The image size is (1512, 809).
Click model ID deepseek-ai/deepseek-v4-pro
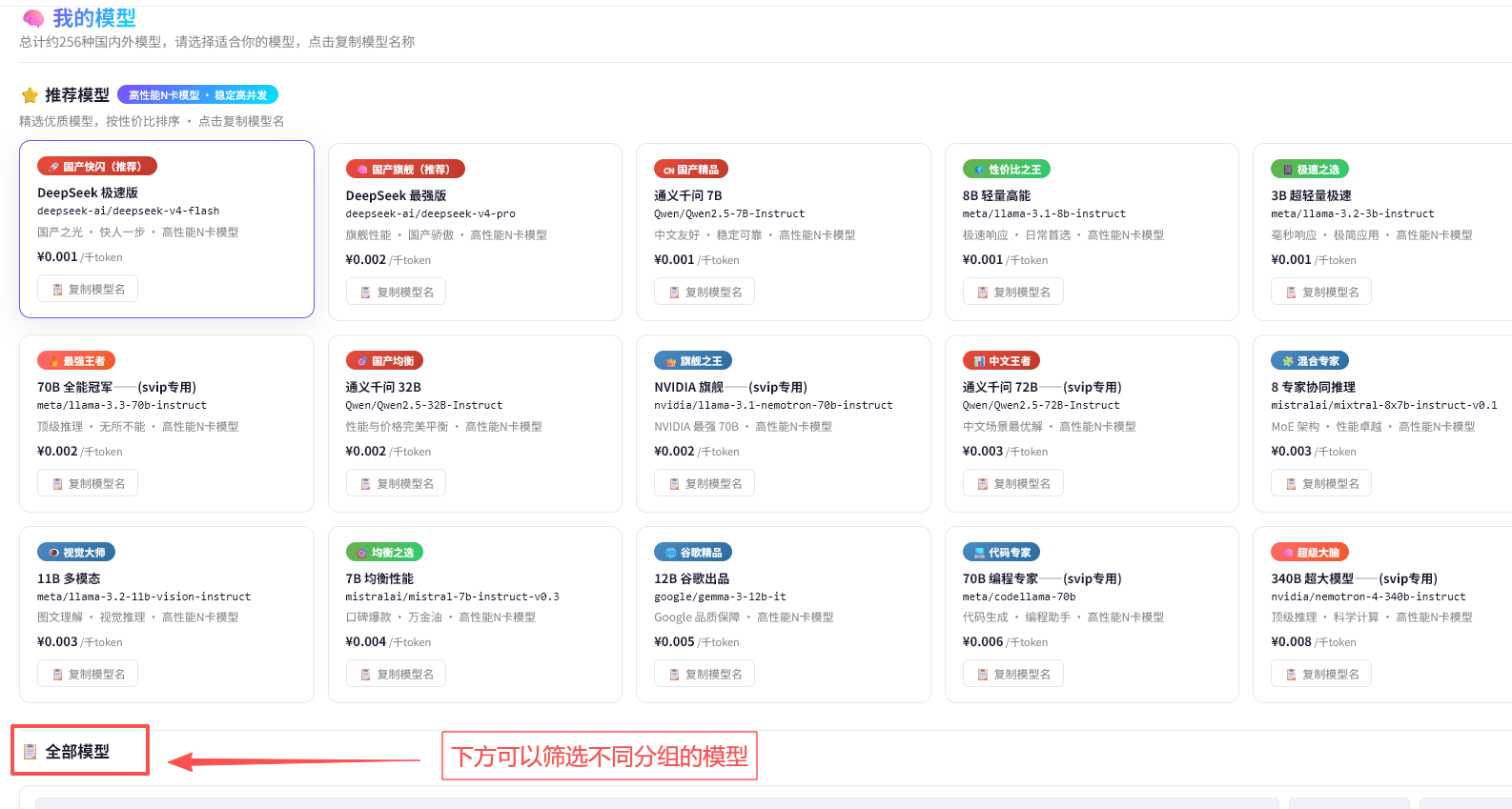[x=431, y=214]
